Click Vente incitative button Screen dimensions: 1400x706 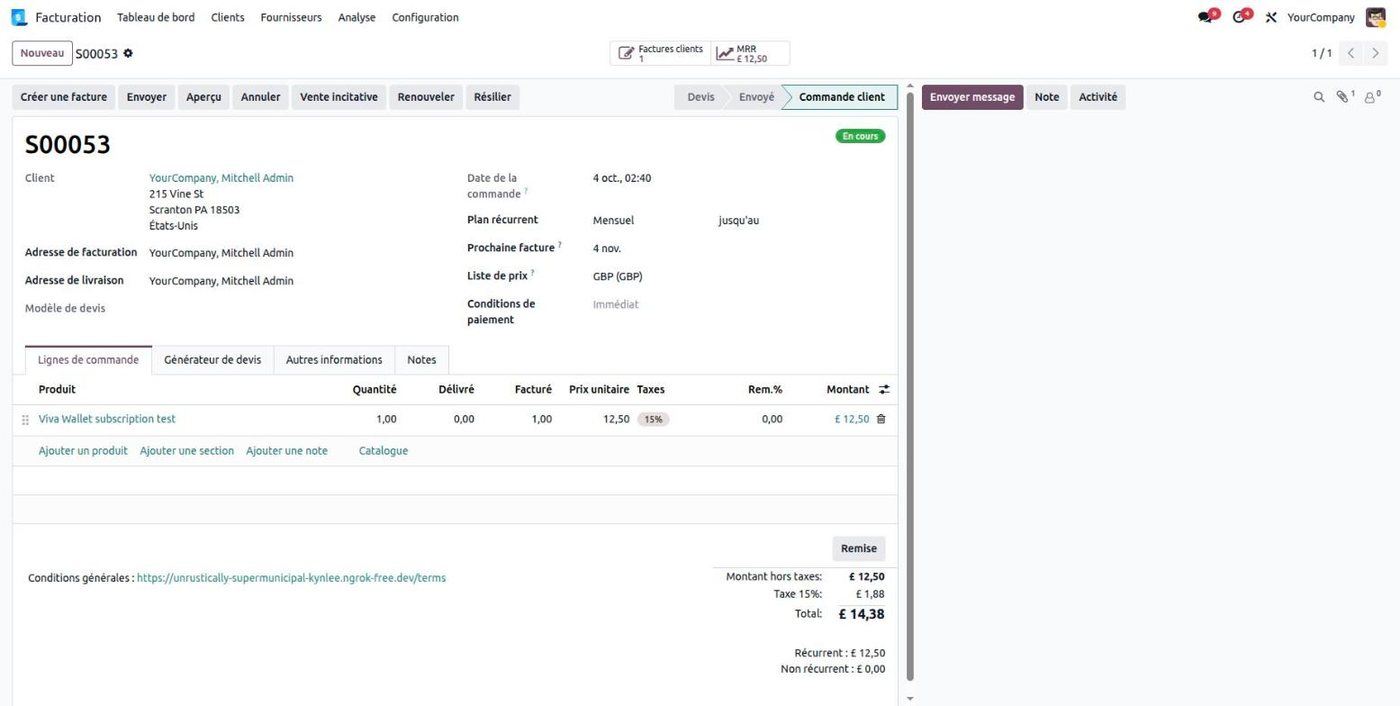tap(339, 97)
